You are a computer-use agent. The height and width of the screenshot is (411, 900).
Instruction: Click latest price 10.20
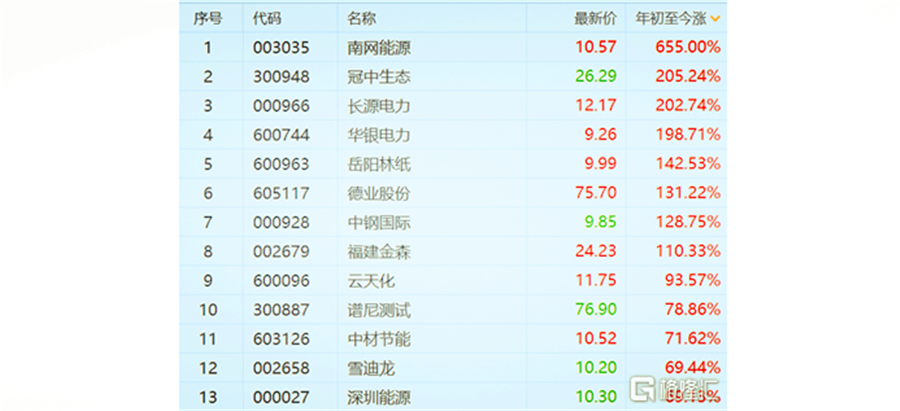coord(596,369)
